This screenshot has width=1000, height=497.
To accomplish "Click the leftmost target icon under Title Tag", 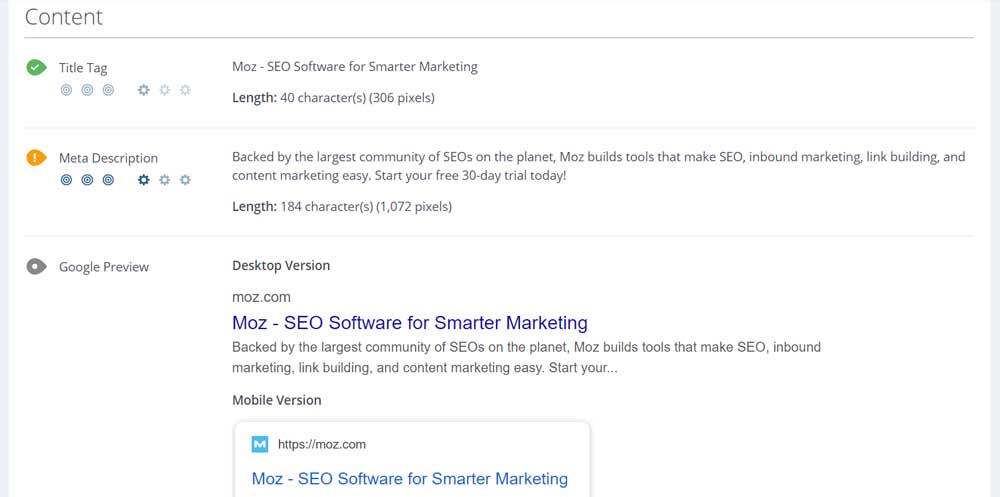I will (66, 90).
